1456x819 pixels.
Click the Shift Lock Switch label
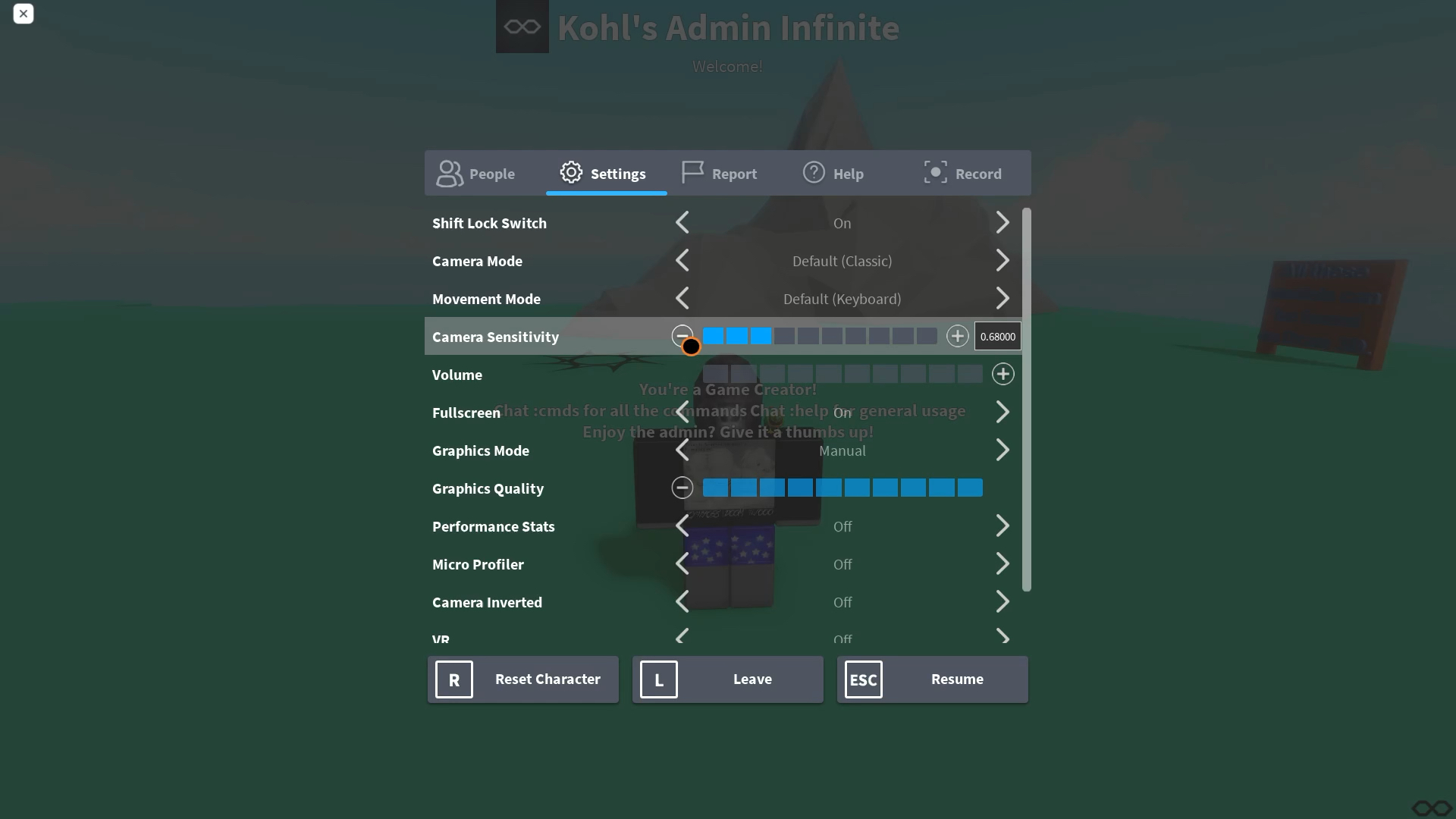489,223
